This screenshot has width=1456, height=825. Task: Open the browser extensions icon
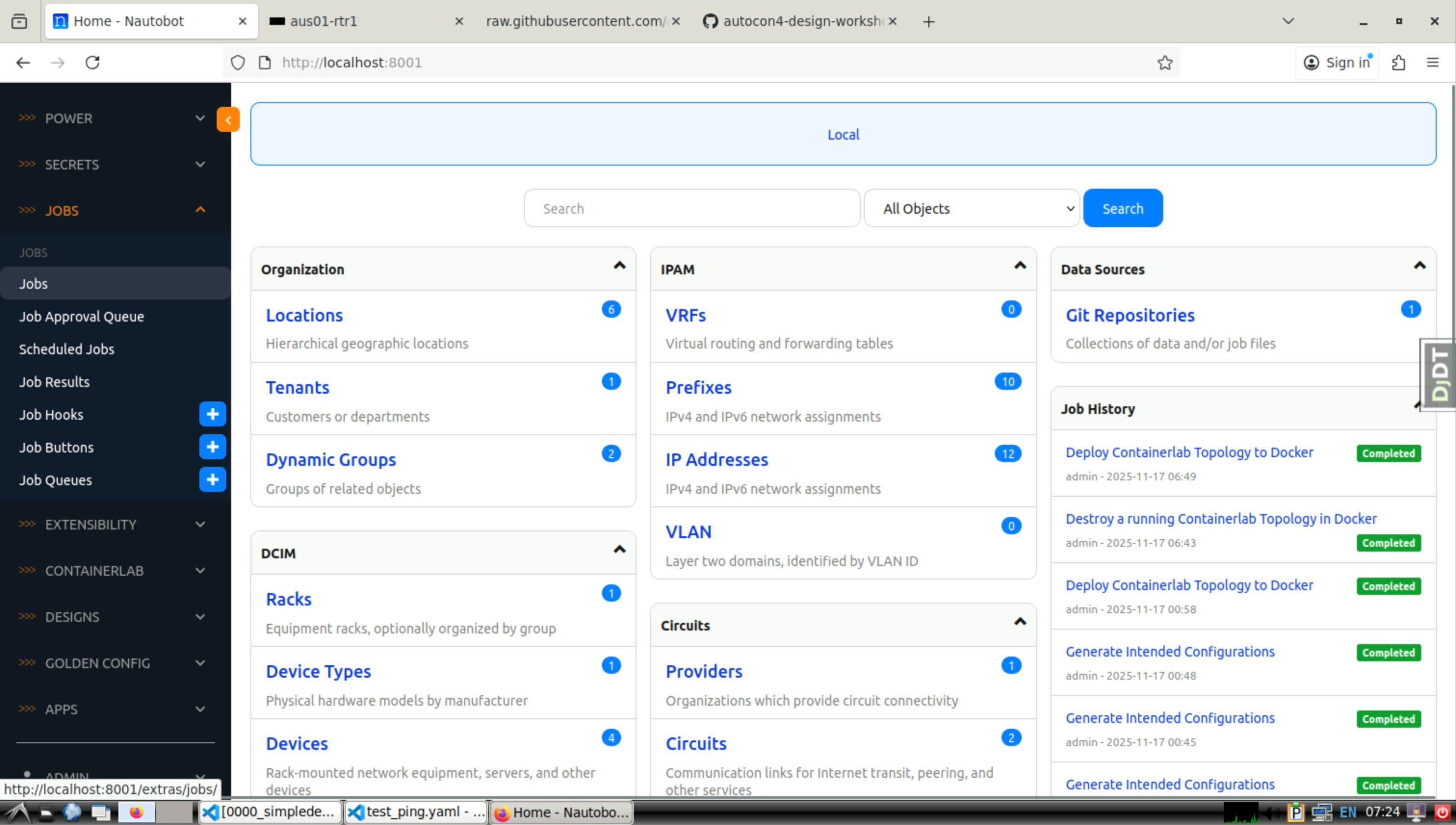pos(1398,62)
